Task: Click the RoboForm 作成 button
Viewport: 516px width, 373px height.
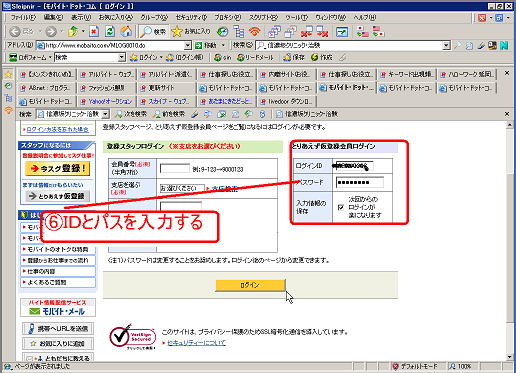Action: coord(321,57)
